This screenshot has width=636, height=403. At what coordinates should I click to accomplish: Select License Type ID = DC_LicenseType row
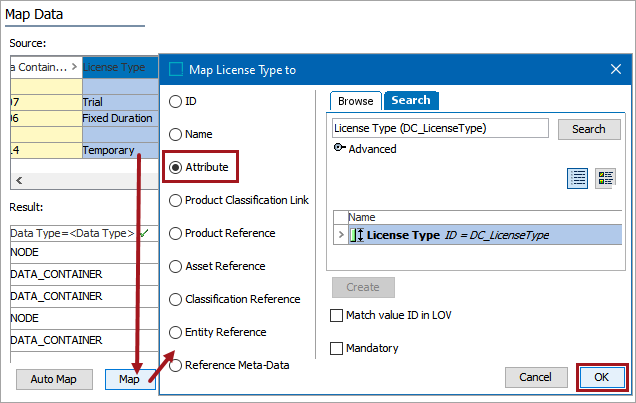tap(485, 235)
